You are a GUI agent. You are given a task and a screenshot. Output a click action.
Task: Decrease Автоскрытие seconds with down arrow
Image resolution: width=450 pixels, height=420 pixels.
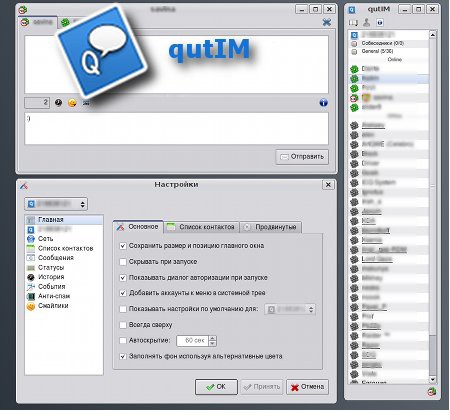coord(213,343)
